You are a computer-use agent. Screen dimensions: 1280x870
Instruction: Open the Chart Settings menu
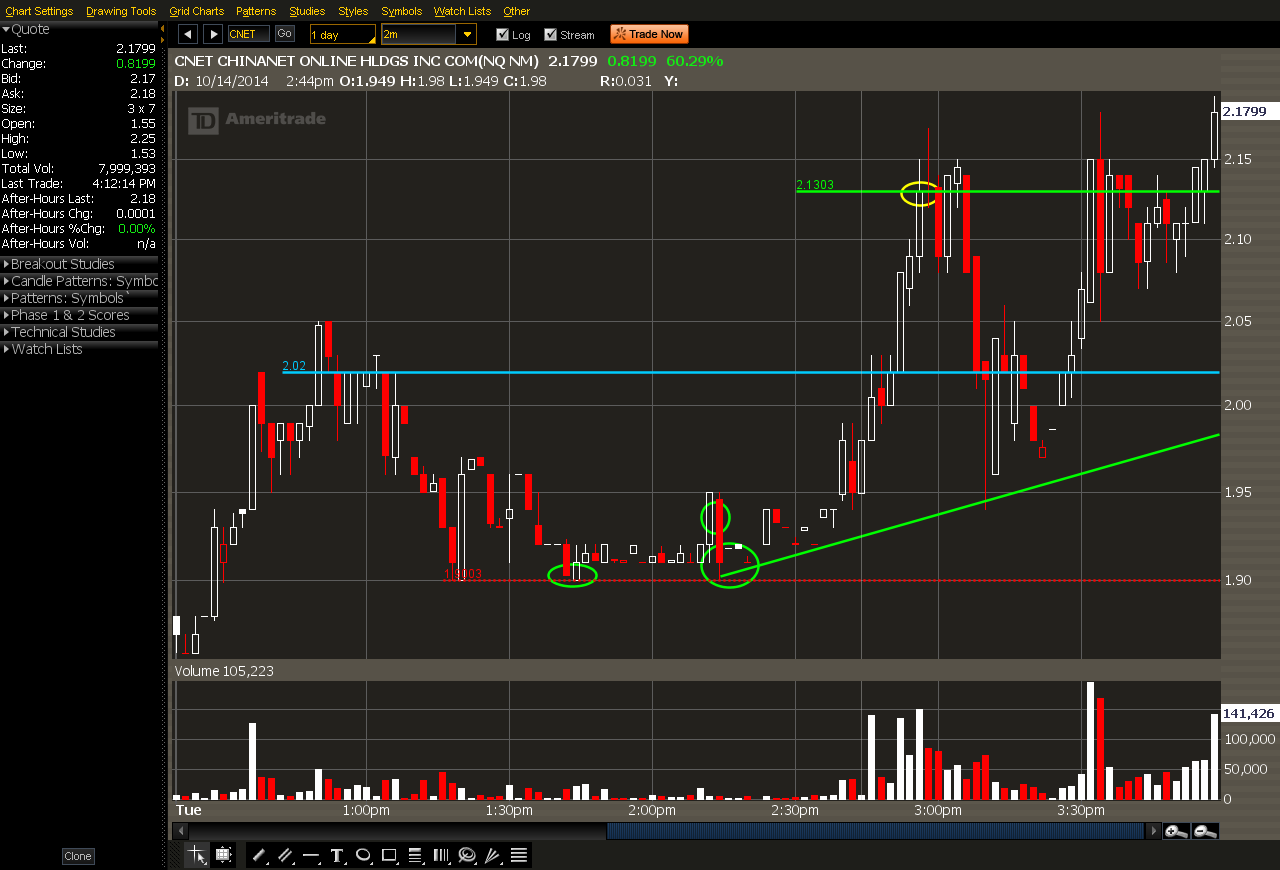(39, 11)
